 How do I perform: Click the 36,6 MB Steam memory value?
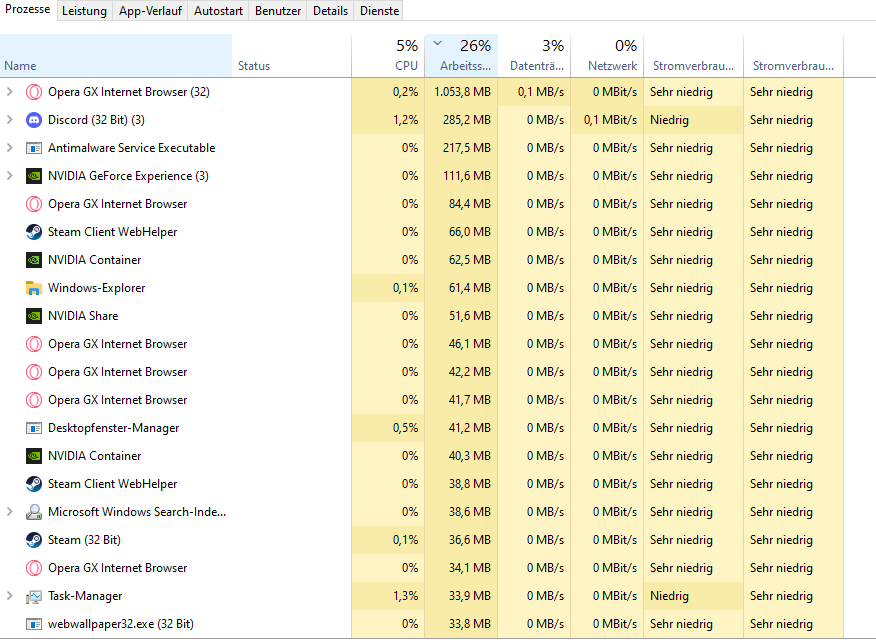pos(470,540)
